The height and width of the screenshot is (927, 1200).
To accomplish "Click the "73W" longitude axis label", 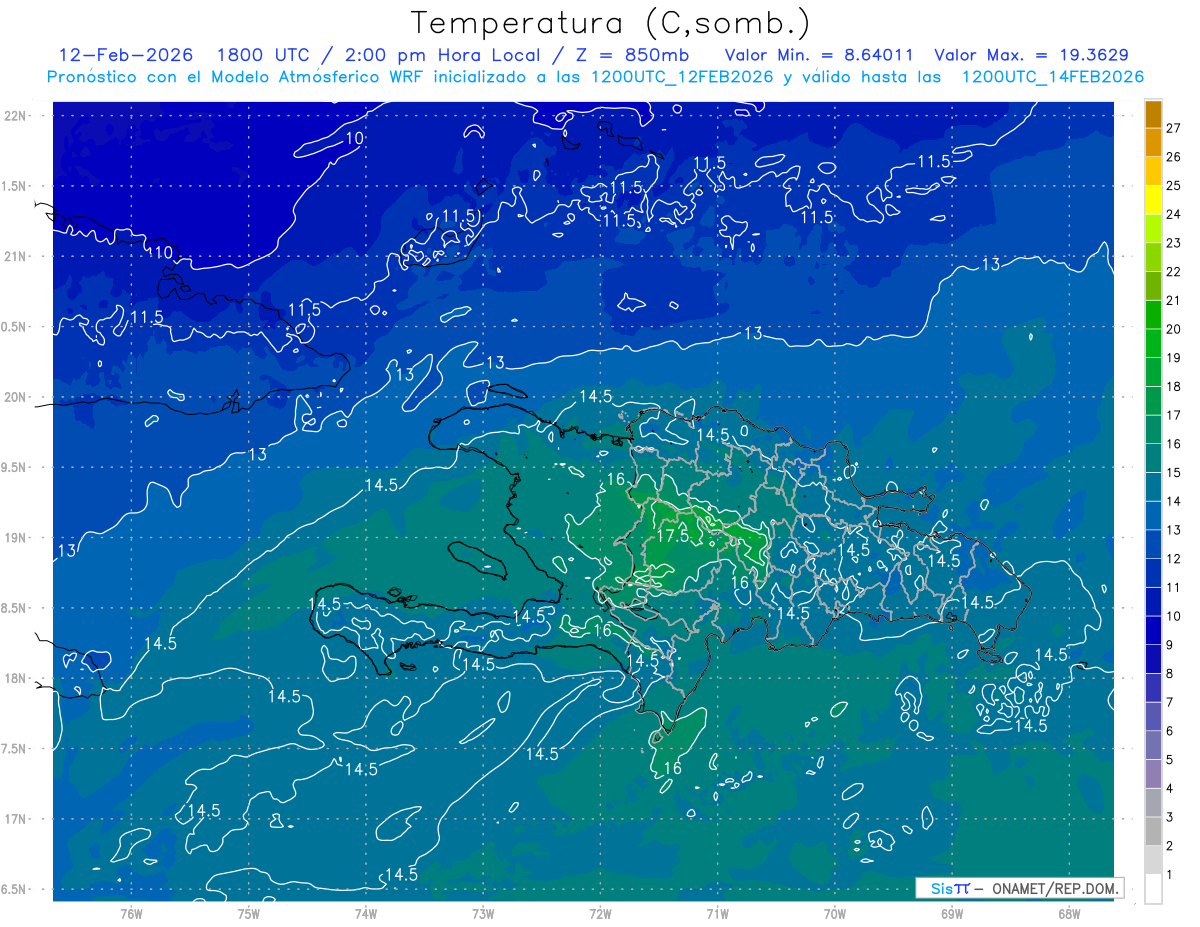I will [483, 913].
